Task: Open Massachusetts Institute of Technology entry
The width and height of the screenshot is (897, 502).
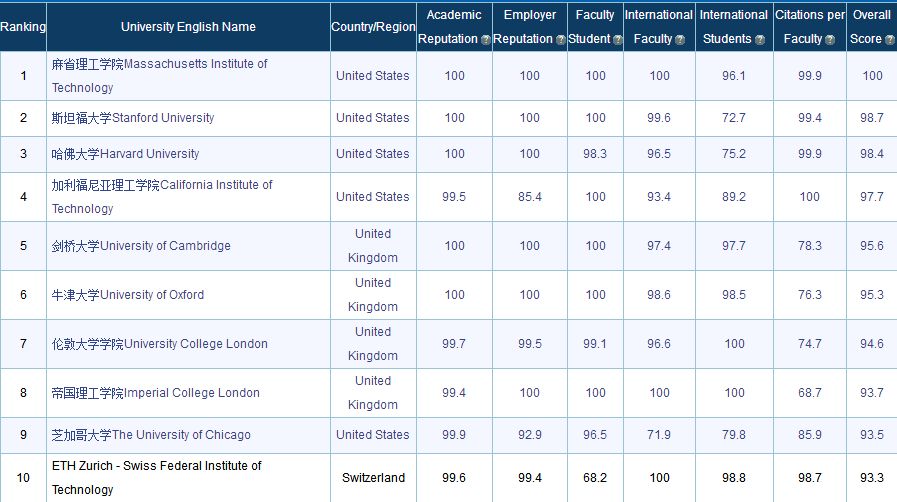Action: click(160, 75)
